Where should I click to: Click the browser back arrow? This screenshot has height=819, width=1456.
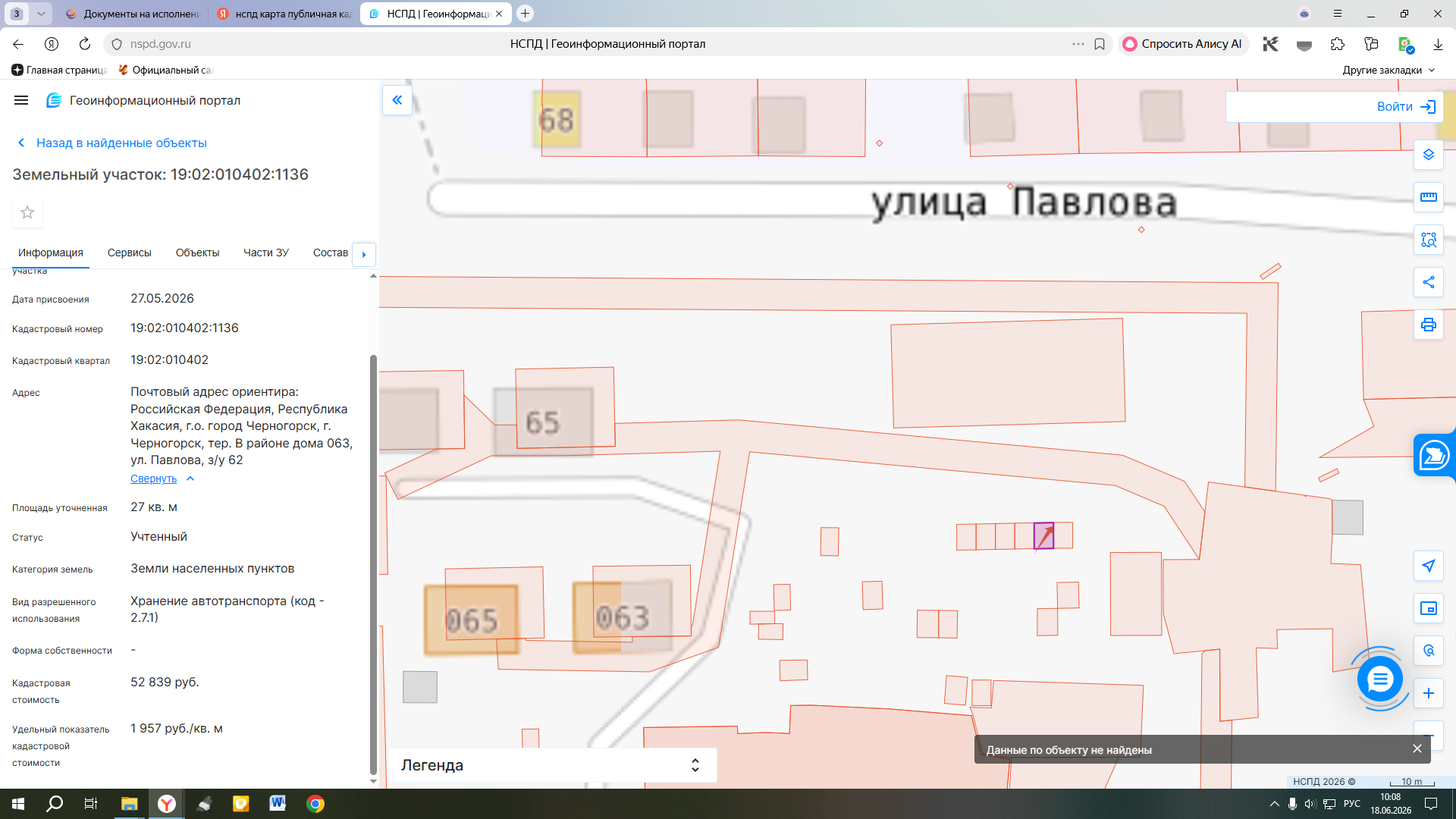pyautogui.click(x=18, y=44)
